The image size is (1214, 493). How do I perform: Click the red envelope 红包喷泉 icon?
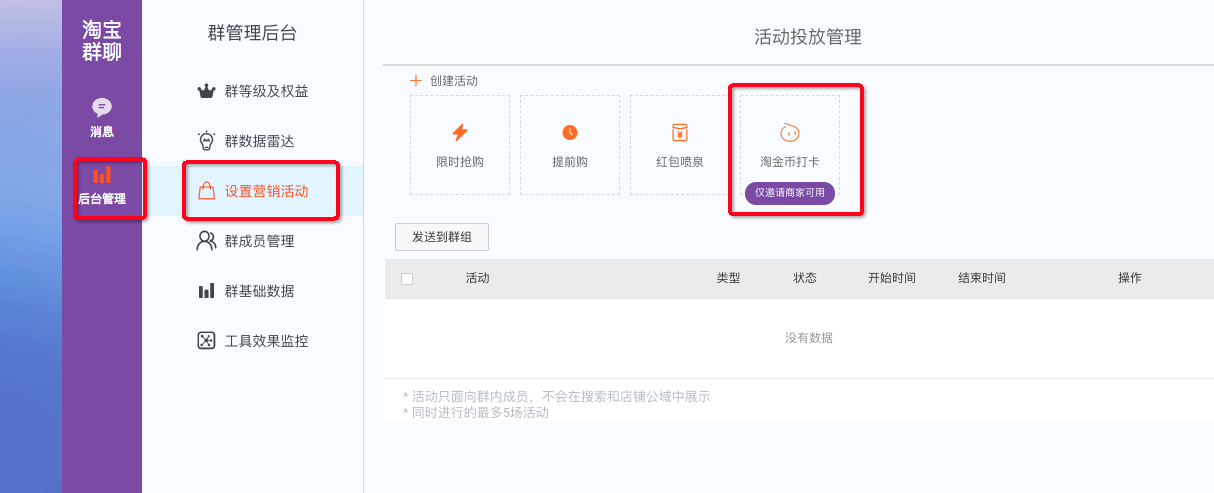coord(680,132)
